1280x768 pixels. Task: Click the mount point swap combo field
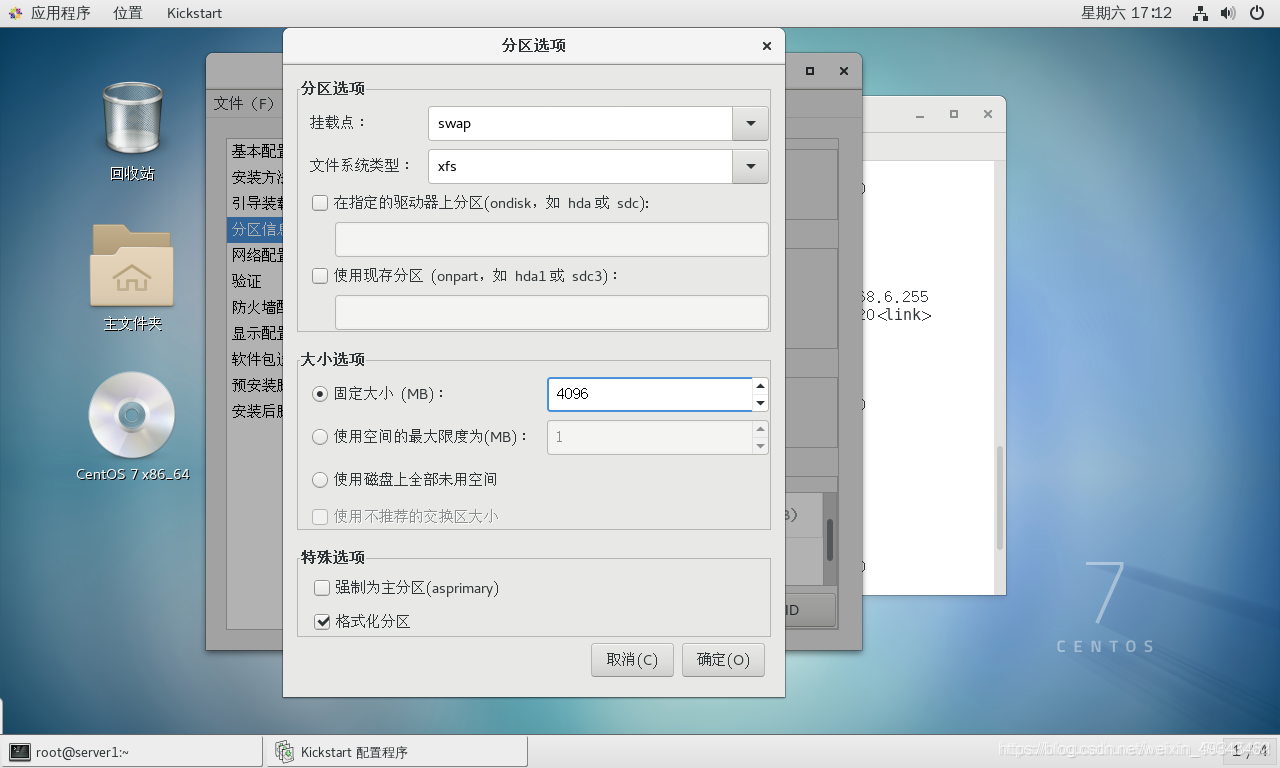580,124
